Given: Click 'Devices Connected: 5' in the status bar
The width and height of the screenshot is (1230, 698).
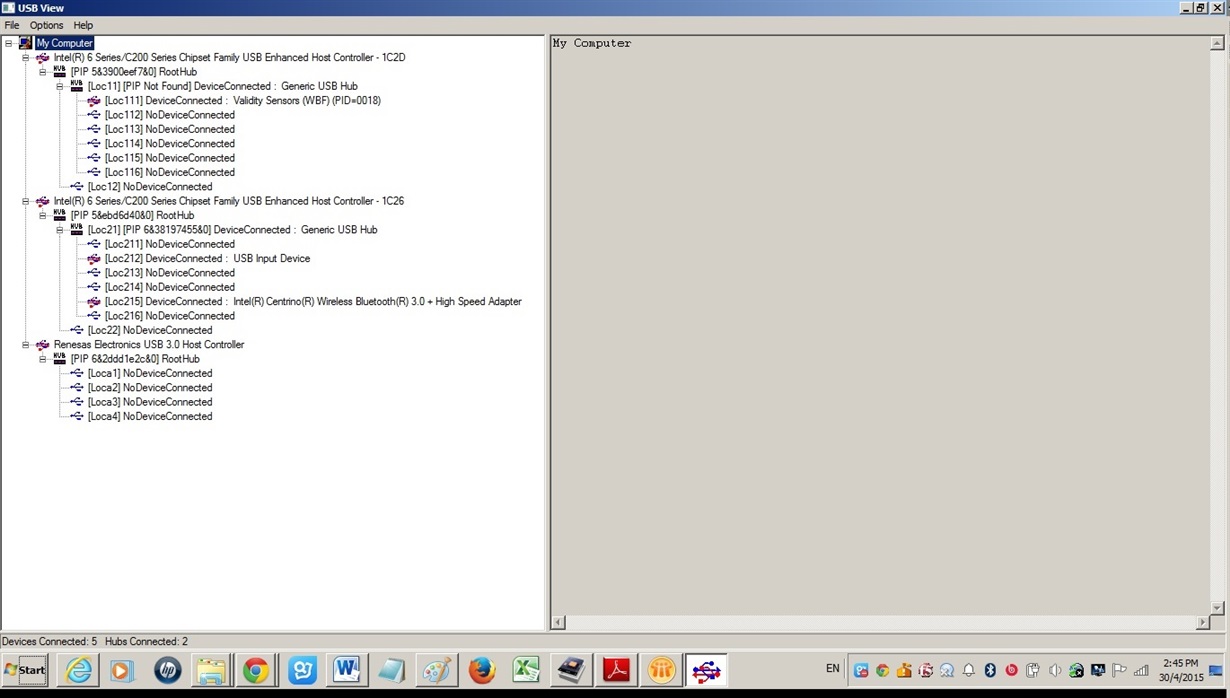Looking at the screenshot, I should pyautogui.click(x=50, y=641).
